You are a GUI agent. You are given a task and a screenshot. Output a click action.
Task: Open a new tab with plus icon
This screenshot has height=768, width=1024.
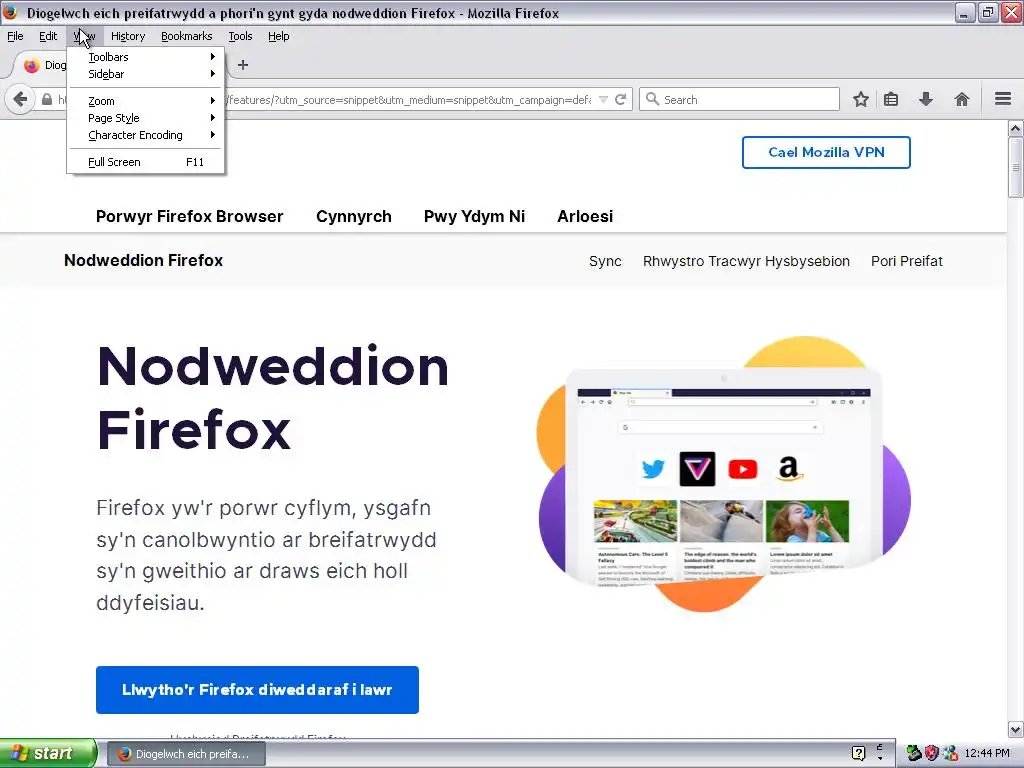click(x=243, y=65)
